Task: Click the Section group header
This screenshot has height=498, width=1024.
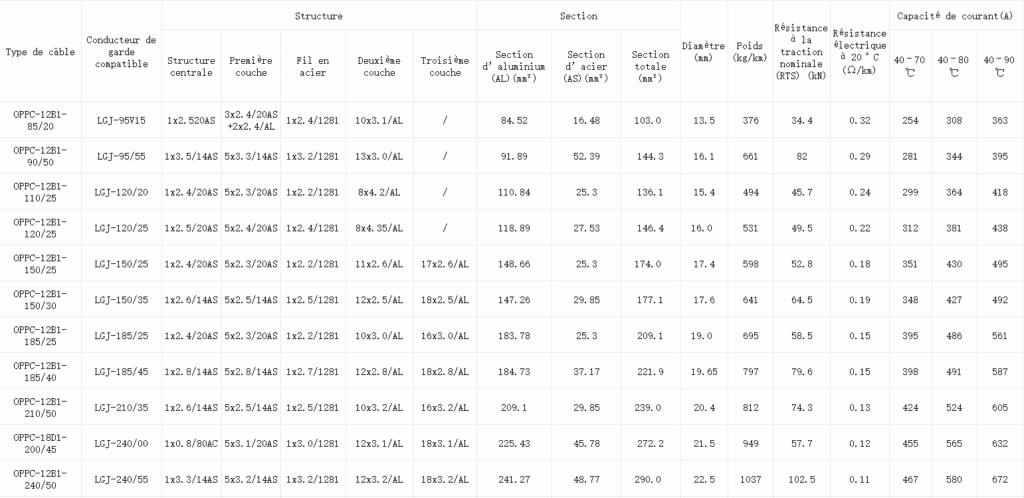Action: [x=579, y=16]
